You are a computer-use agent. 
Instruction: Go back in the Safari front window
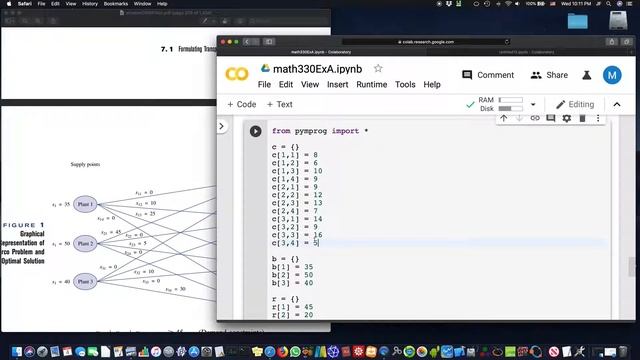[247, 42]
